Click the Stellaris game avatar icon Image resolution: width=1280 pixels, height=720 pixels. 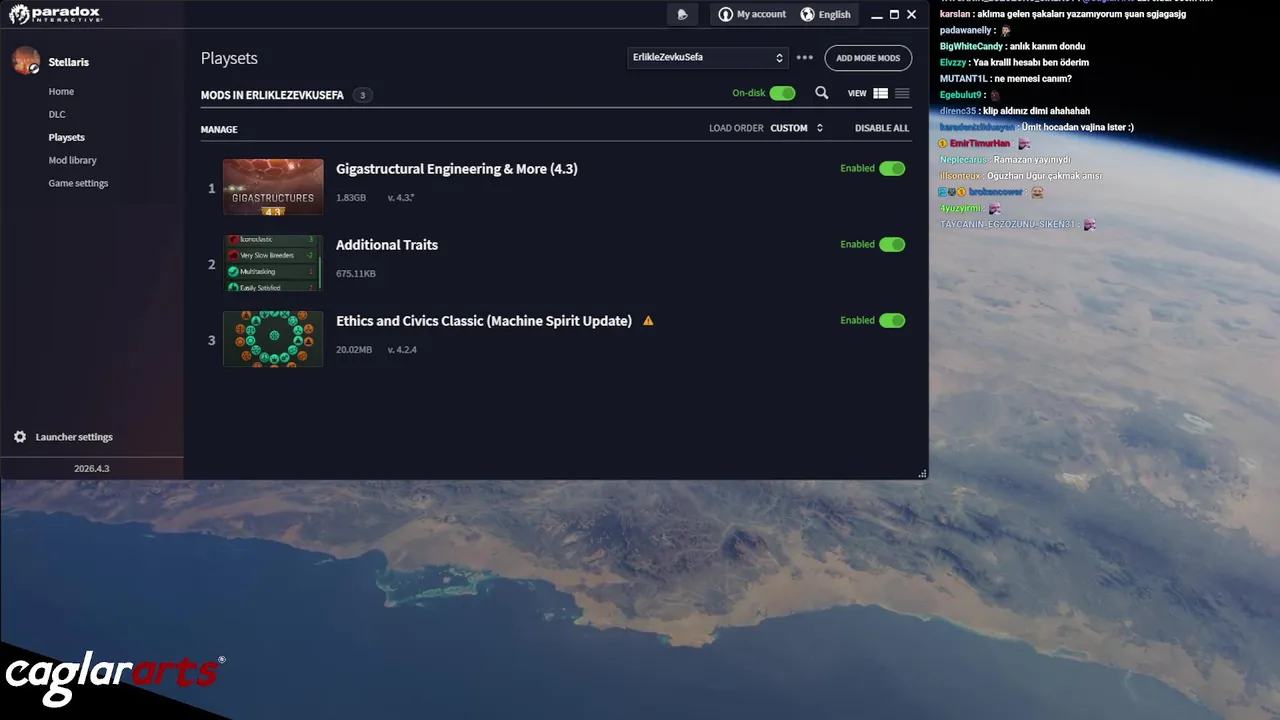click(26, 61)
